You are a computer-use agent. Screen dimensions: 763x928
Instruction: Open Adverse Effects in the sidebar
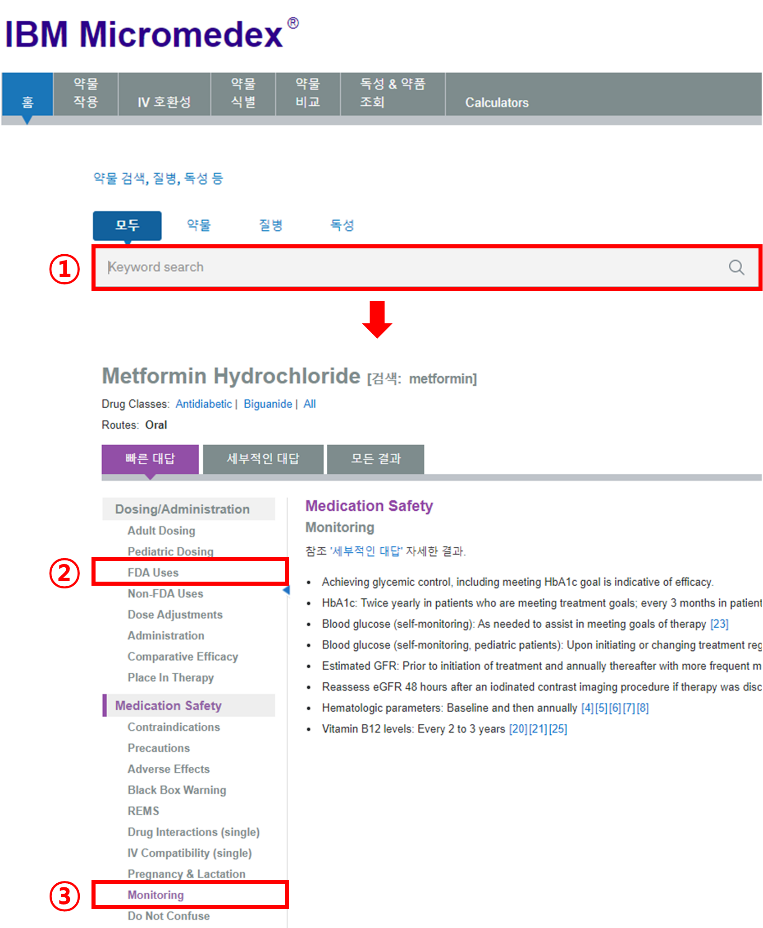(x=168, y=769)
